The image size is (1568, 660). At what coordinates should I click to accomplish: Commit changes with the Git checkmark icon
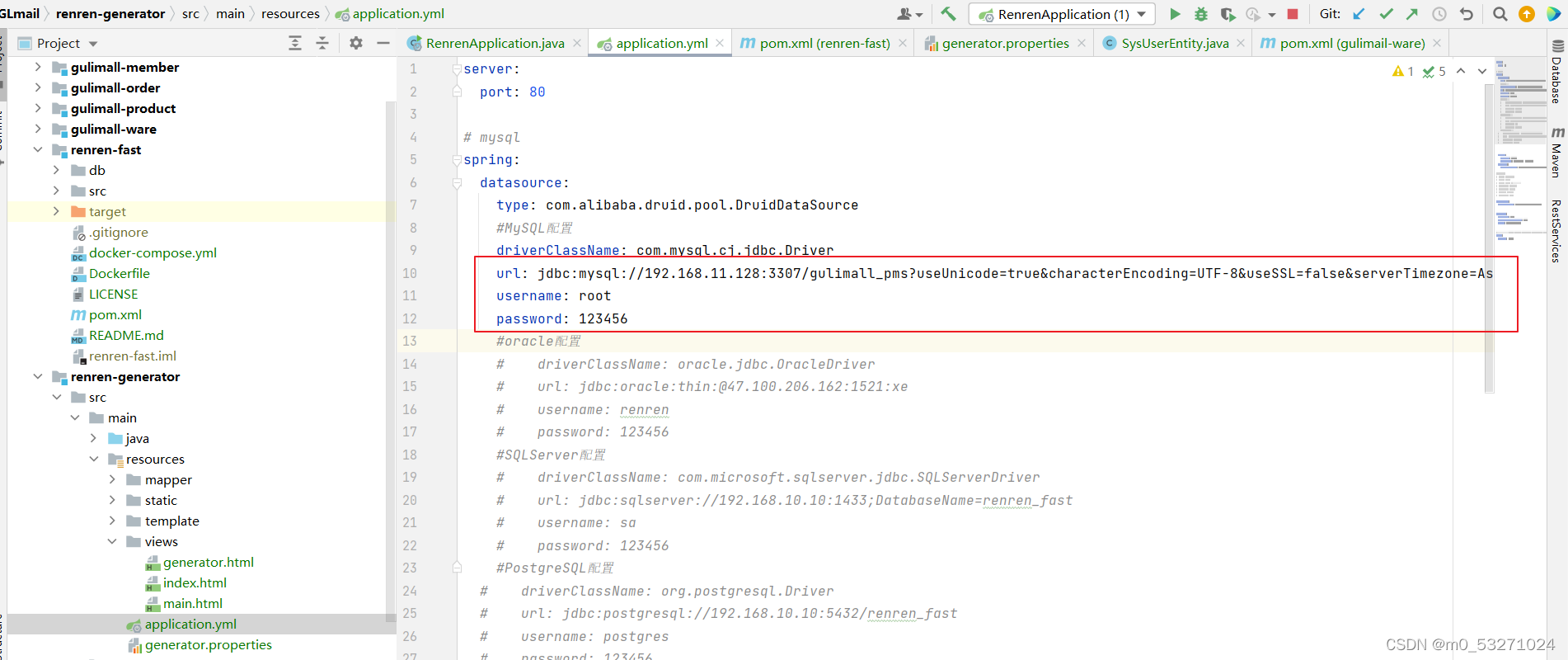click(x=1387, y=14)
